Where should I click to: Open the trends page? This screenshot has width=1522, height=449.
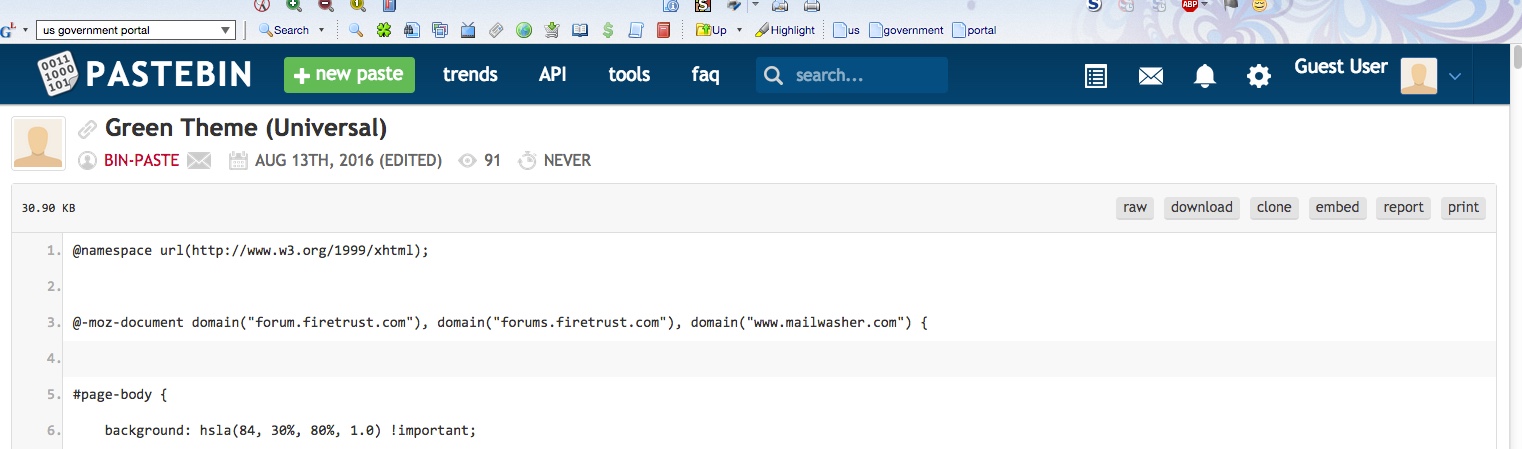point(470,75)
